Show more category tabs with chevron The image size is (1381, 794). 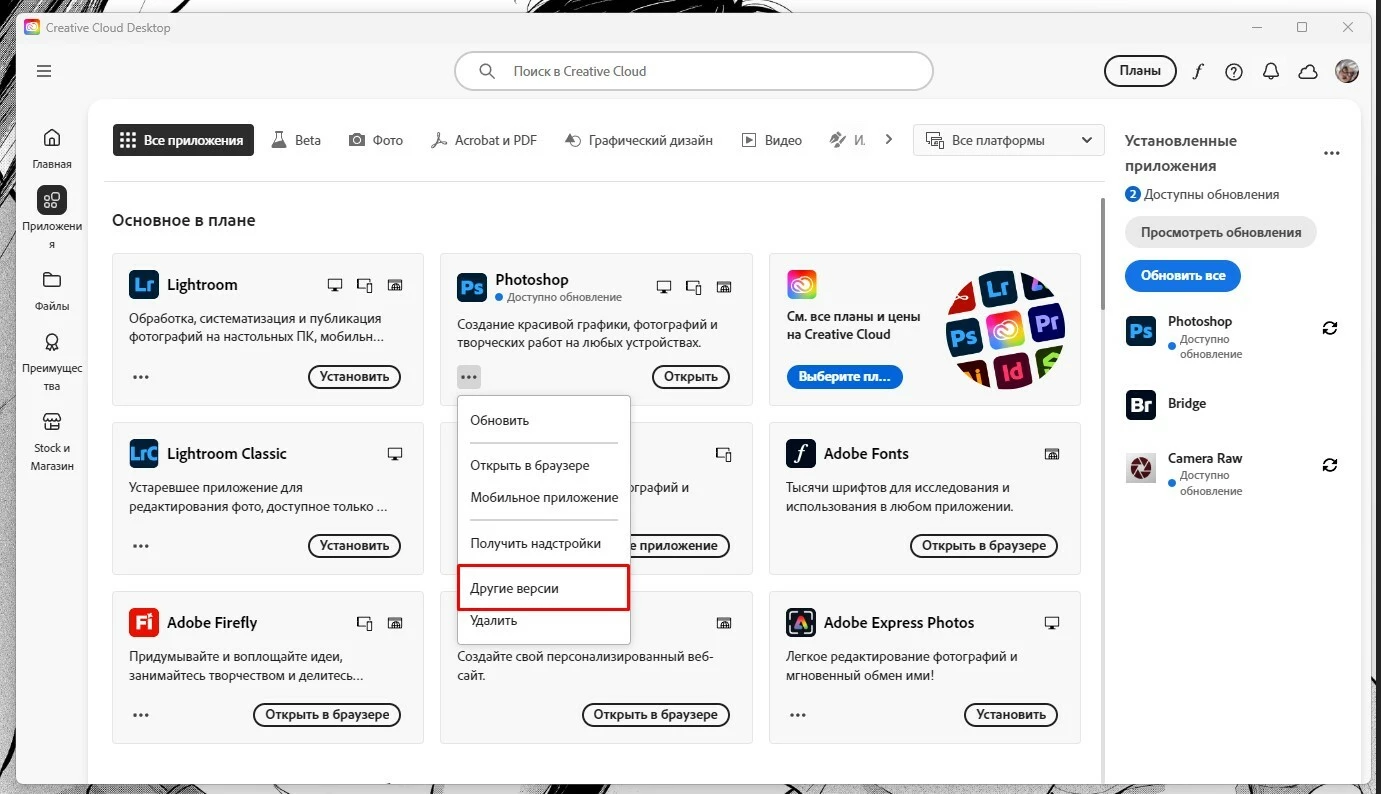click(888, 140)
